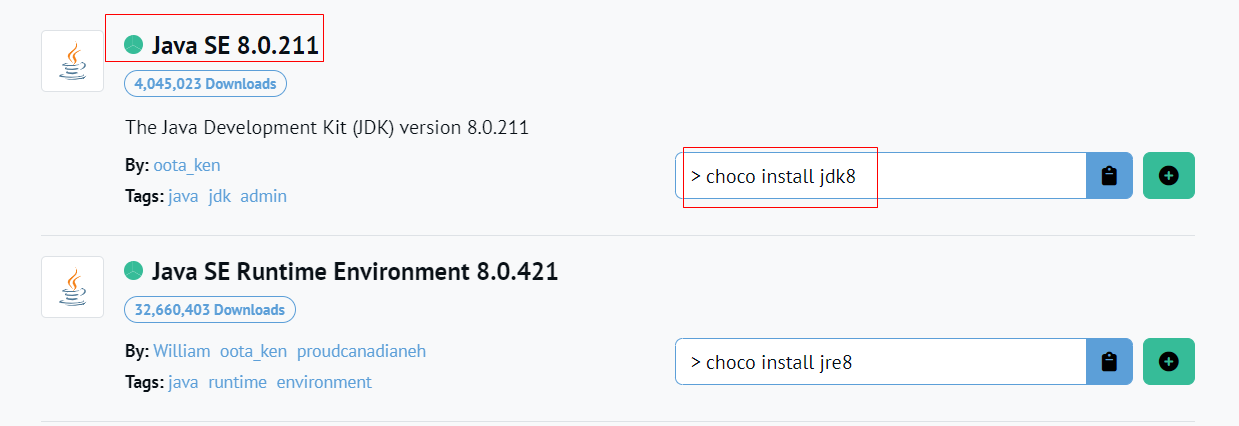Open the jdk package's oota_ken author profile

click(187, 165)
